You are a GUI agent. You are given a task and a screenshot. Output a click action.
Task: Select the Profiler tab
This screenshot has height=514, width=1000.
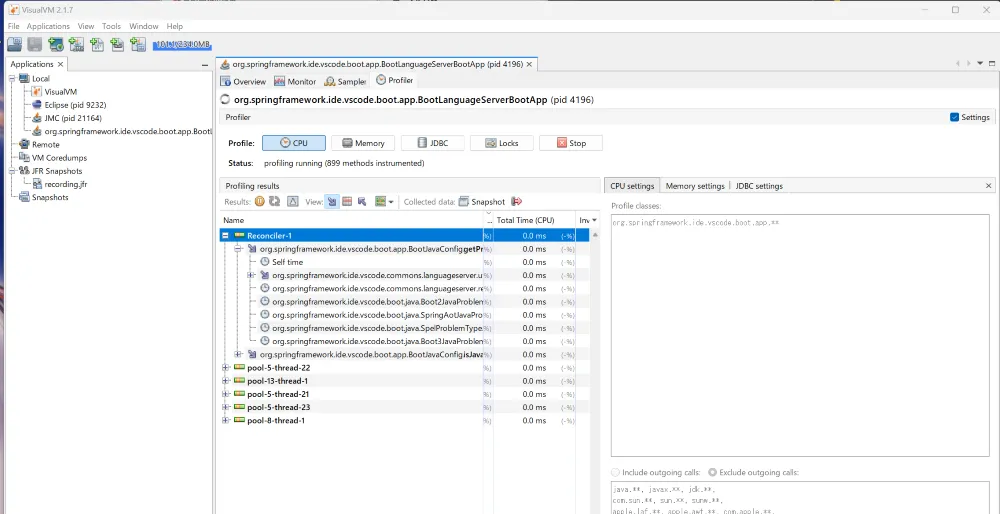point(395,80)
